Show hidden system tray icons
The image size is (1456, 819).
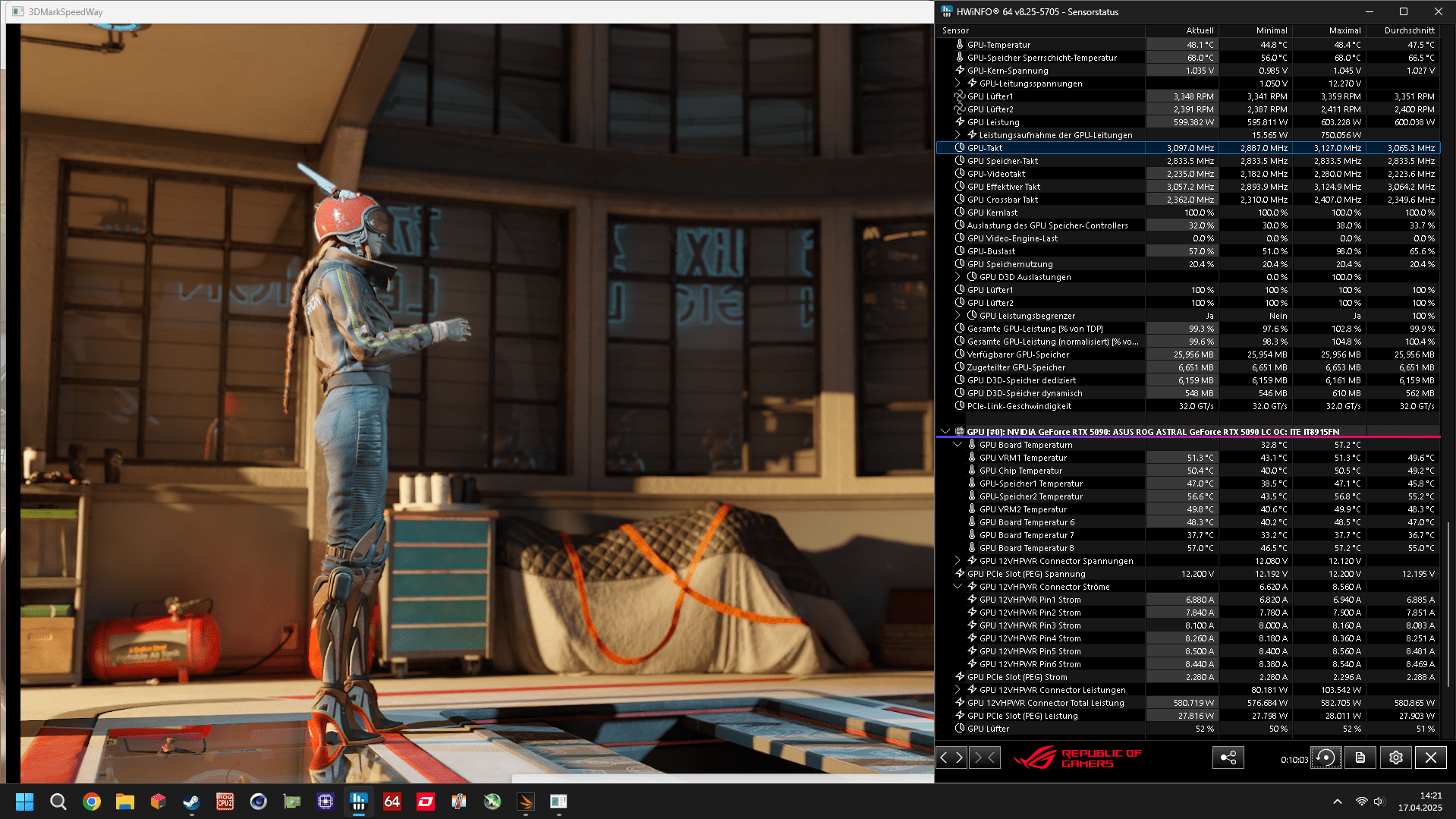[1338, 802]
